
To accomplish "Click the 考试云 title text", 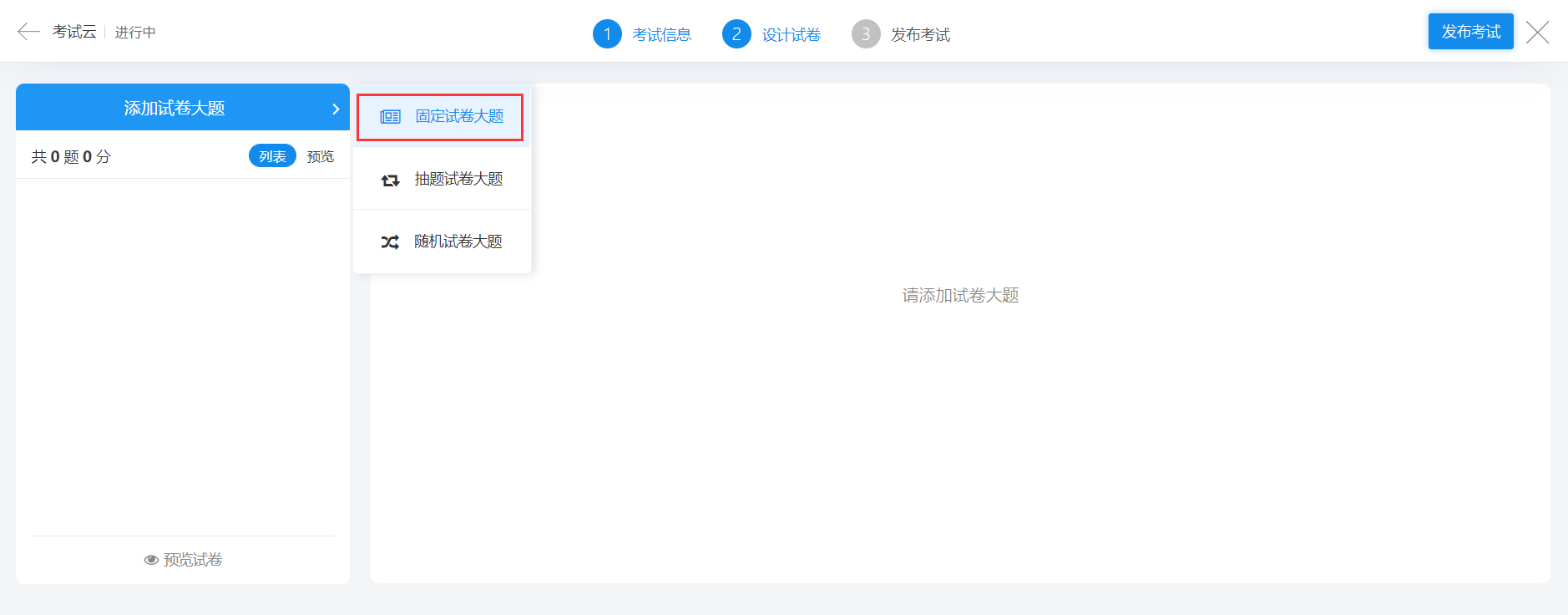I will point(74,32).
